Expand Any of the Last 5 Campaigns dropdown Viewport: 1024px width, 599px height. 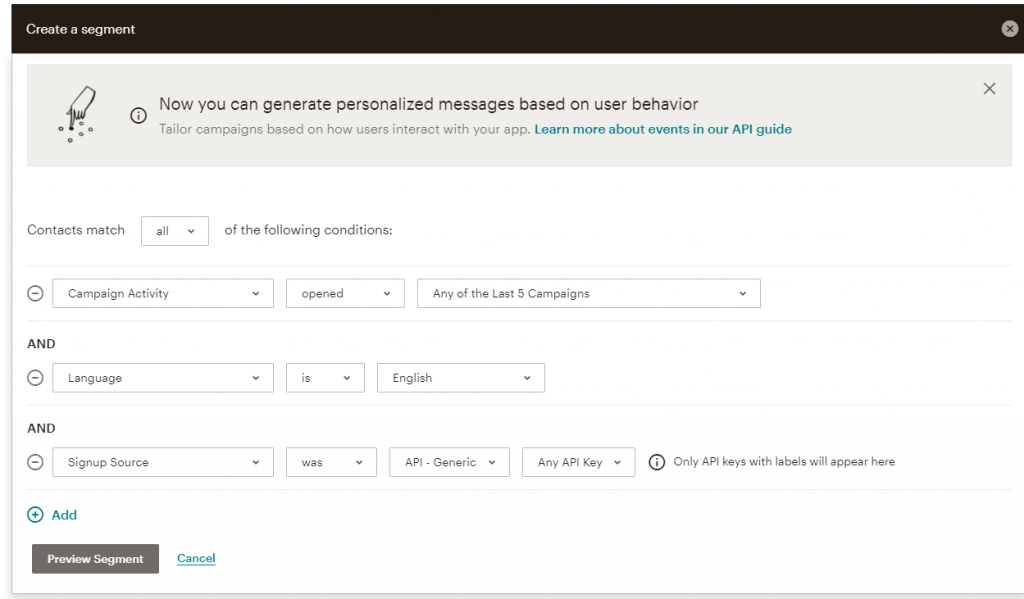pyautogui.click(x=588, y=293)
